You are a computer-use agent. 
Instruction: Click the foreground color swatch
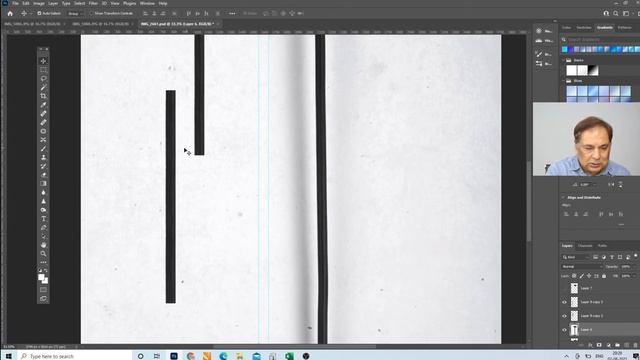coord(41,278)
